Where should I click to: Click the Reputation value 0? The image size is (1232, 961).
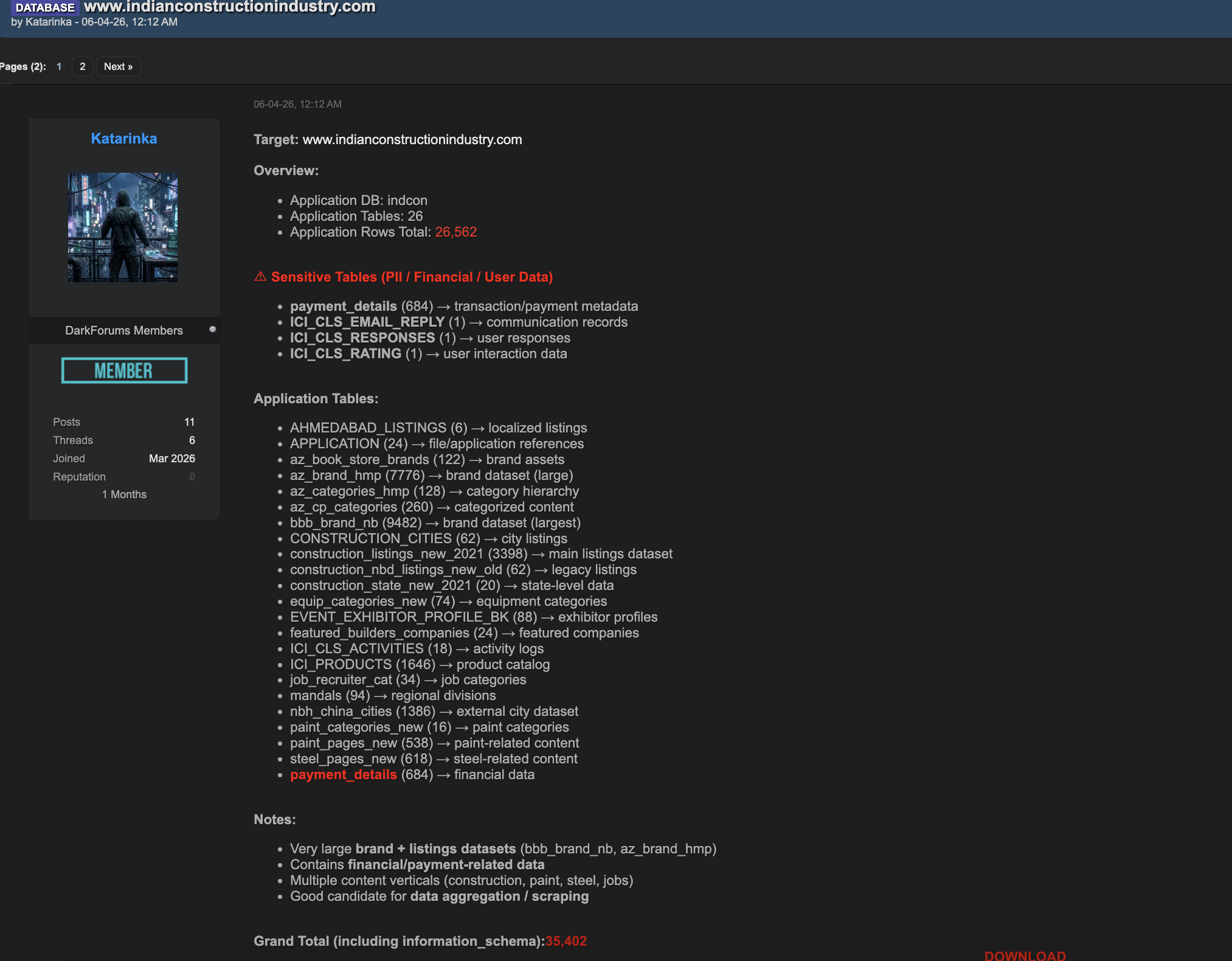pos(192,477)
